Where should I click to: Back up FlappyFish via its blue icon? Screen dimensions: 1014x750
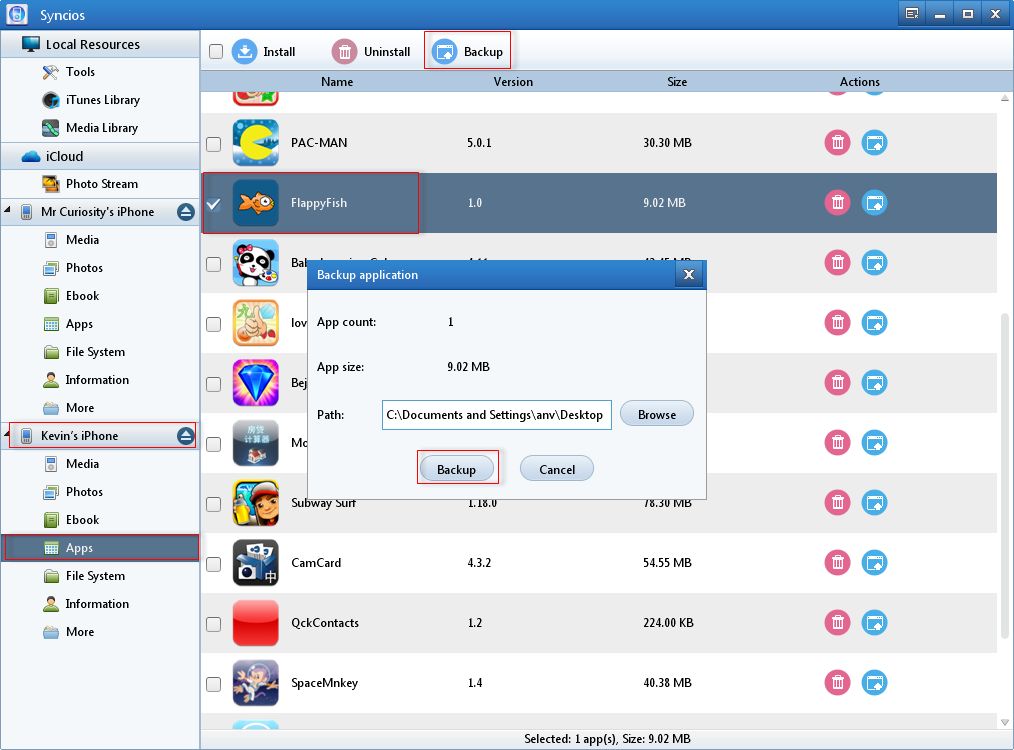click(874, 202)
